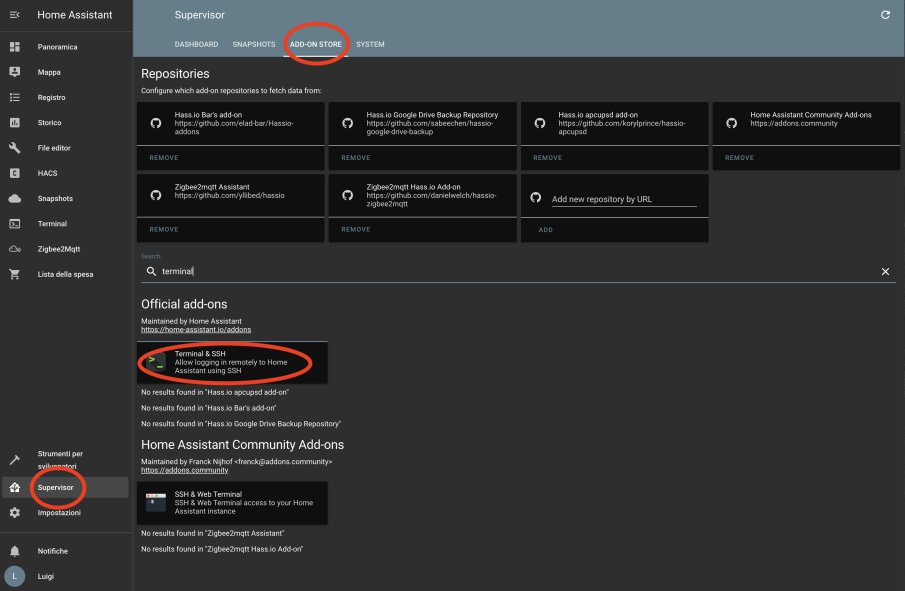
Task: Click the Official add-ons heading
Action: coord(184,304)
